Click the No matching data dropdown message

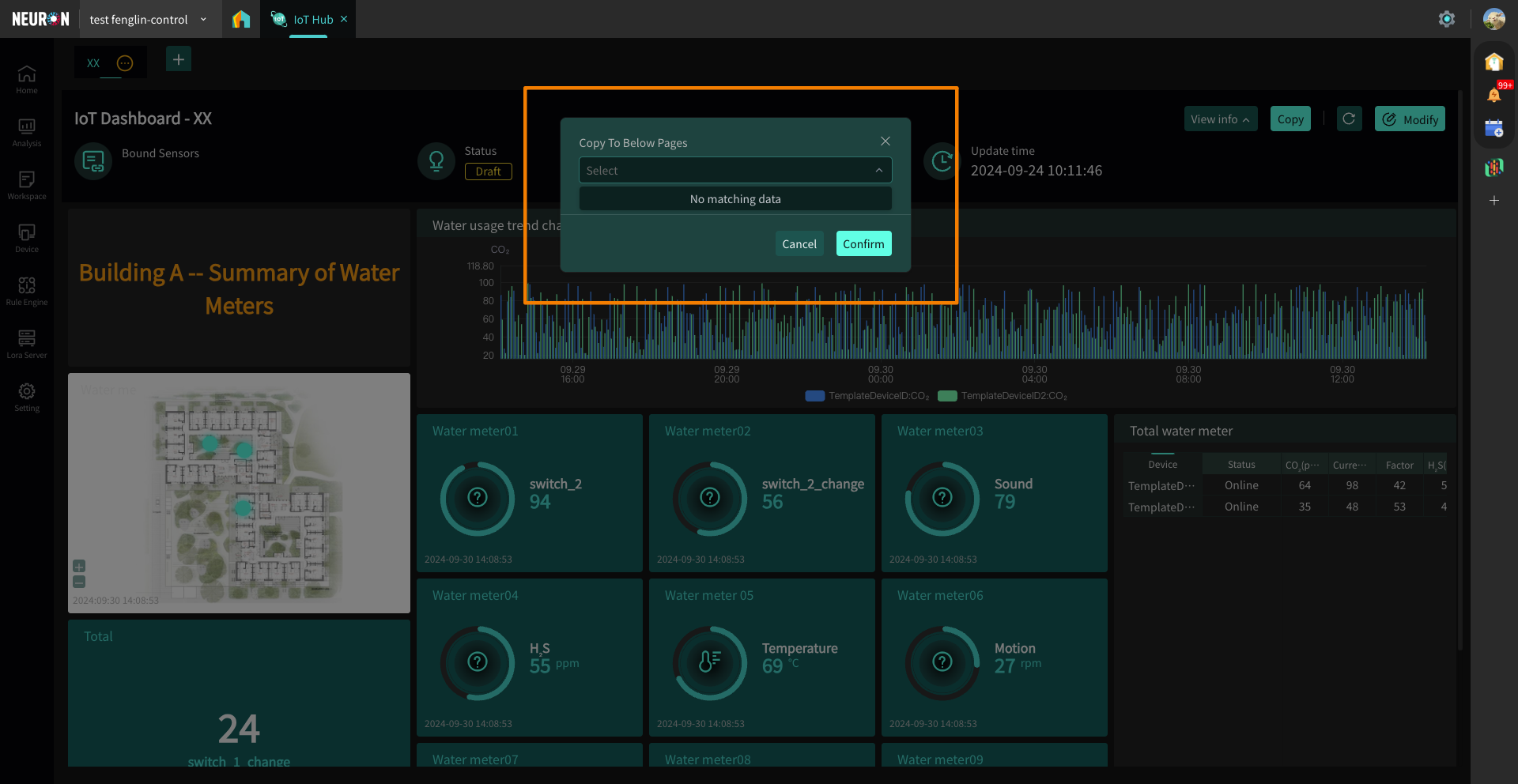[735, 199]
